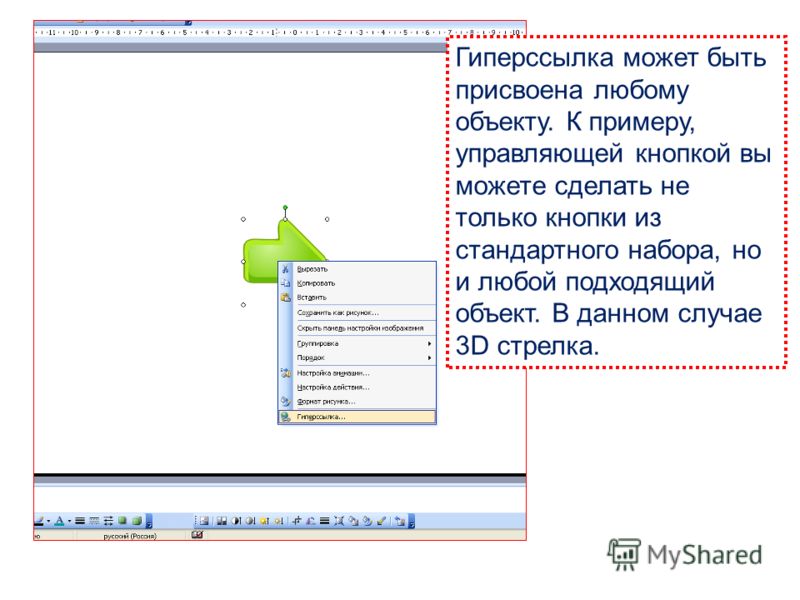
Task: Click the Line Color pencil icon
Action: (x=39, y=521)
